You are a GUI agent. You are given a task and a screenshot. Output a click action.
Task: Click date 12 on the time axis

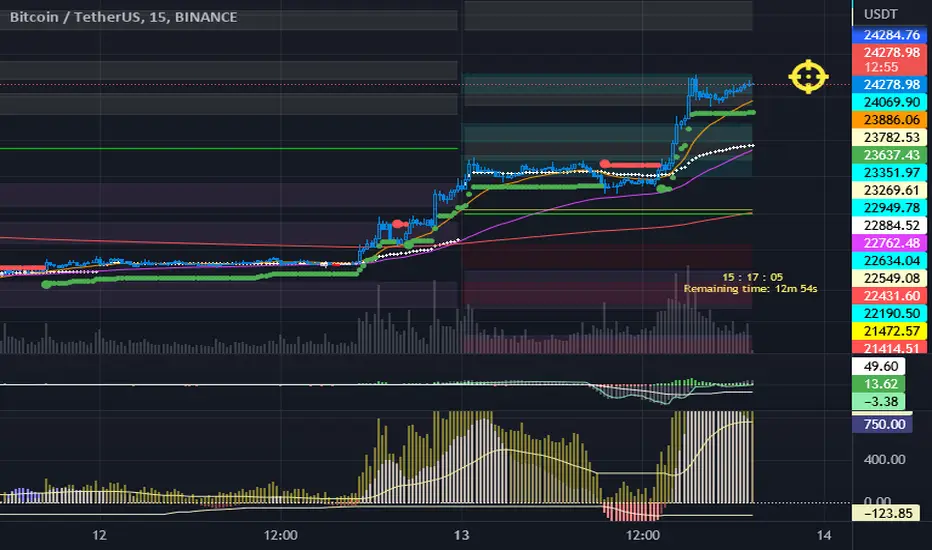click(x=99, y=535)
